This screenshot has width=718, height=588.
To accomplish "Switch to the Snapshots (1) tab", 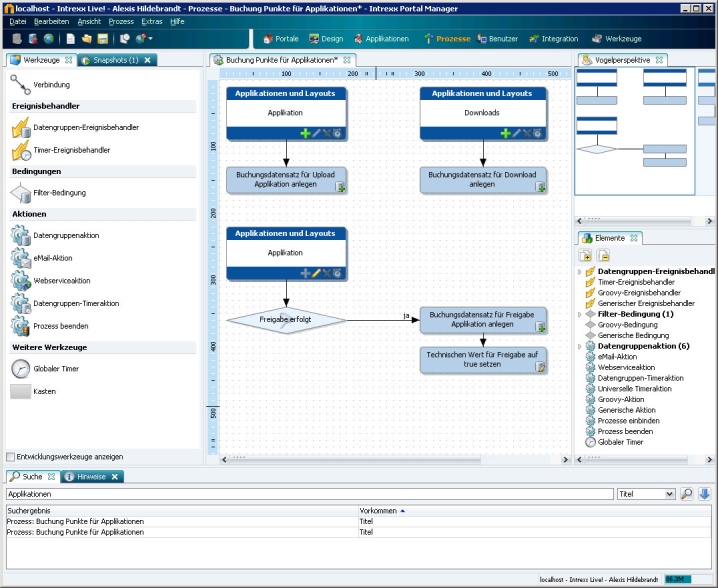I will click(x=115, y=60).
